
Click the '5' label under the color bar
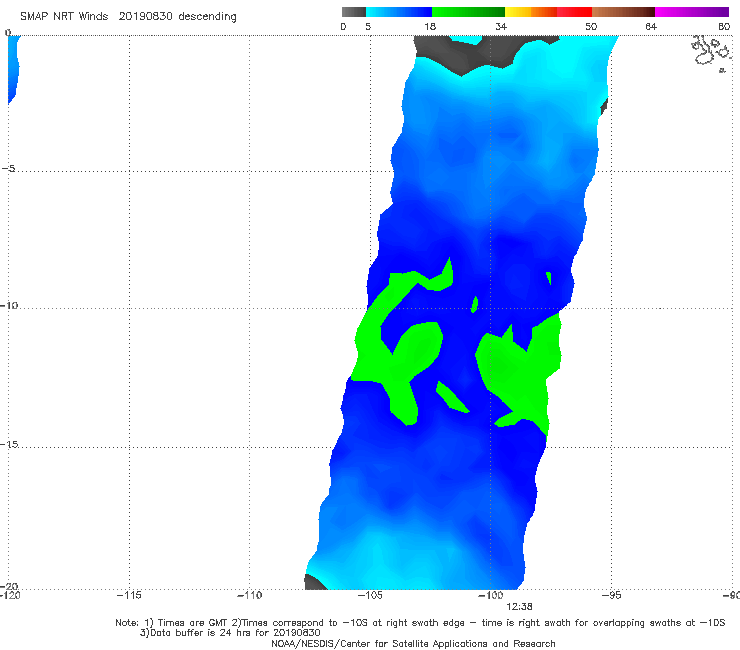point(368,26)
